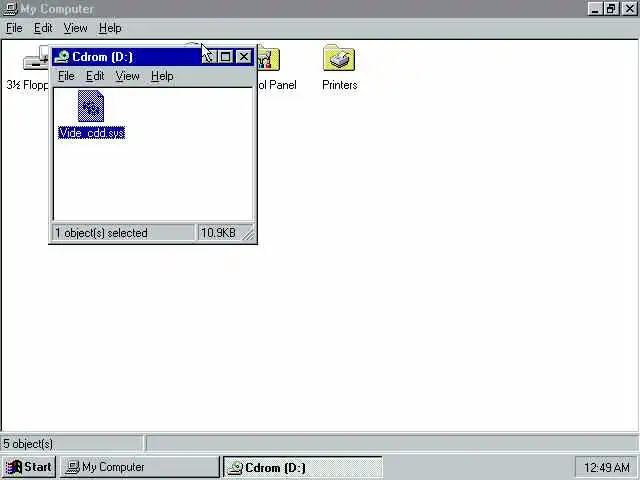
Task: Open File menu in My Computer window
Action: 14,28
